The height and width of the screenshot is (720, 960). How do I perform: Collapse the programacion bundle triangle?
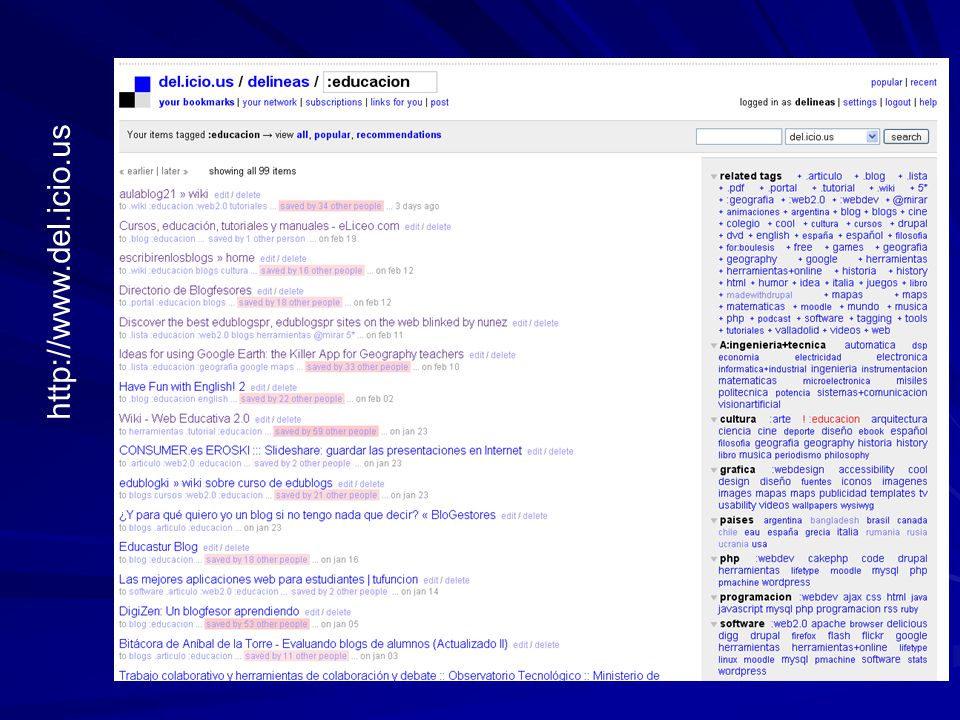(x=714, y=598)
